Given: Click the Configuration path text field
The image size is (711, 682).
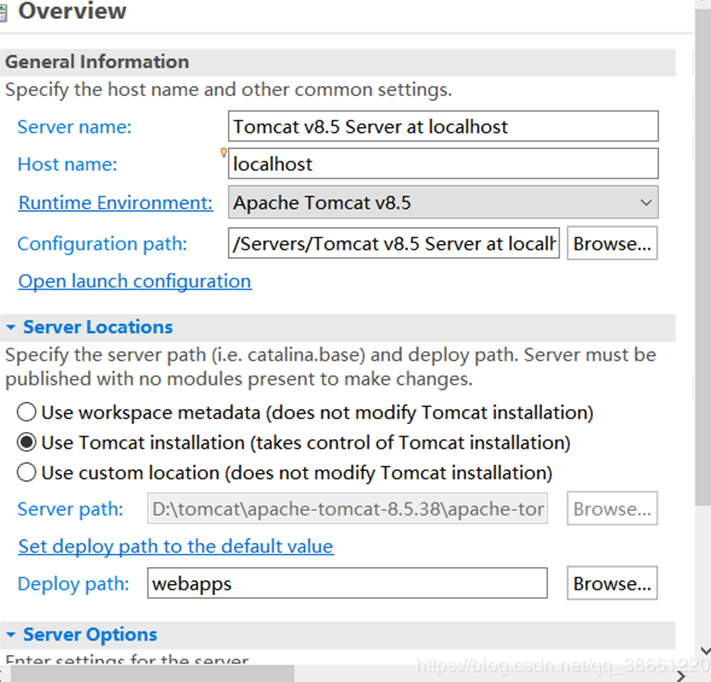Looking at the screenshot, I should coord(394,244).
